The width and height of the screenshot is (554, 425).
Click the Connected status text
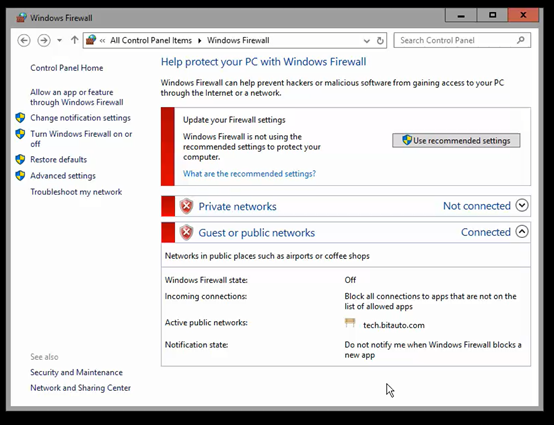point(486,232)
